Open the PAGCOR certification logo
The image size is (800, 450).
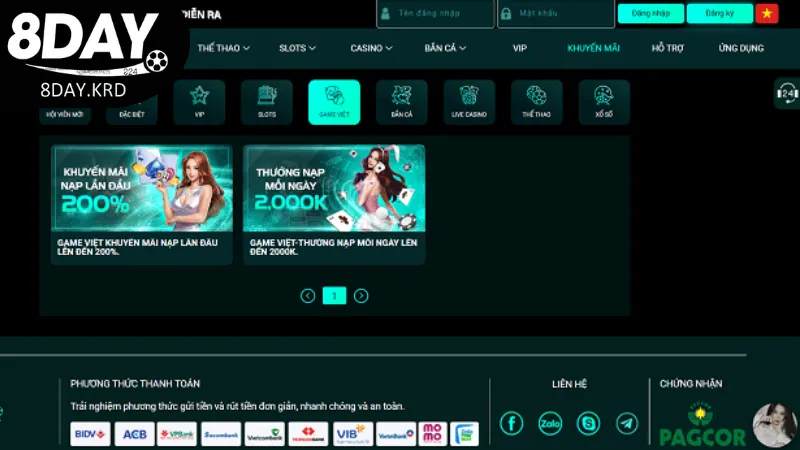coord(703,424)
